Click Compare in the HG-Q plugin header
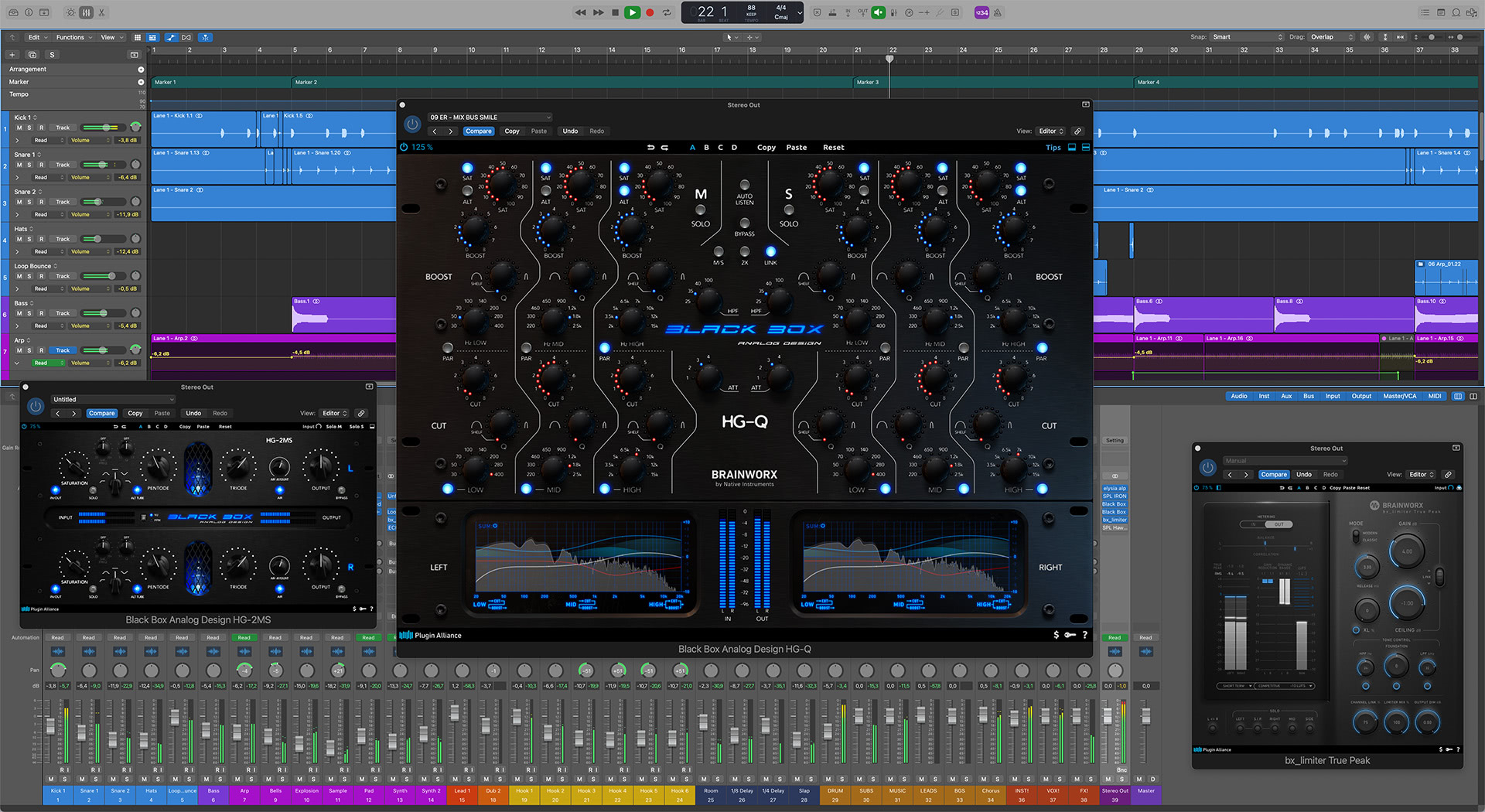The height and width of the screenshot is (812, 1485). point(479,131)
